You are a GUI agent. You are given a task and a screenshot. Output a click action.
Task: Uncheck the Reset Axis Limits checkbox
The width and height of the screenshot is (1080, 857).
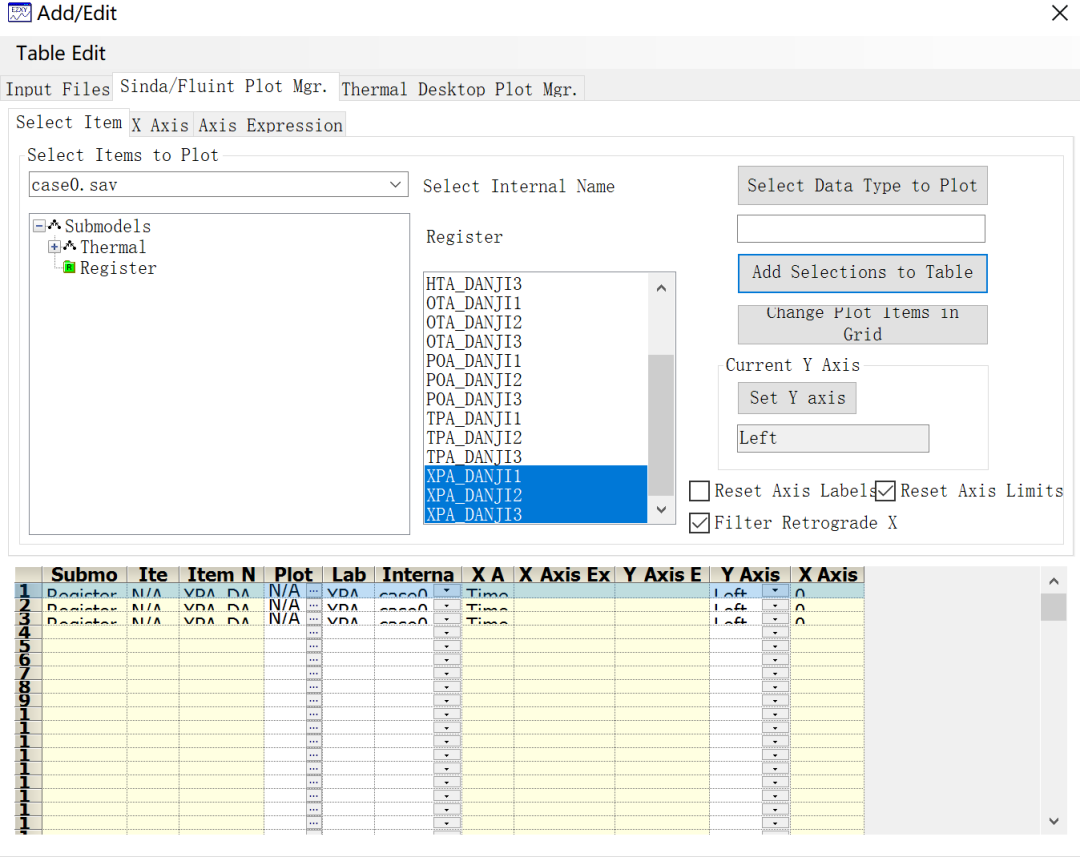tap(885, 491)
